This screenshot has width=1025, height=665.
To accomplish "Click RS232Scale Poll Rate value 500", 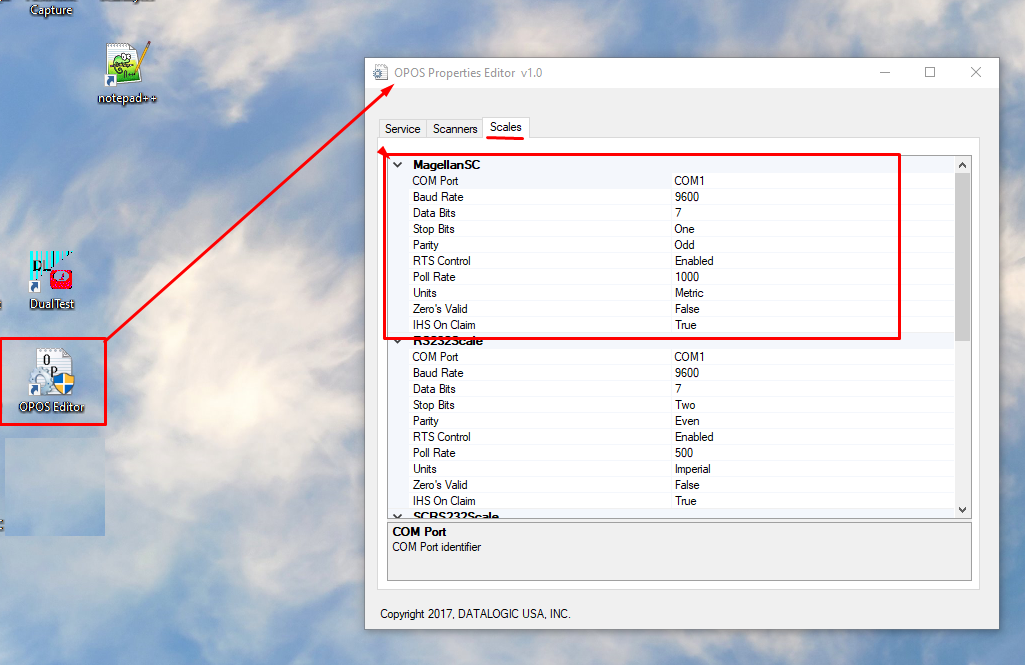I will [684, 453].
